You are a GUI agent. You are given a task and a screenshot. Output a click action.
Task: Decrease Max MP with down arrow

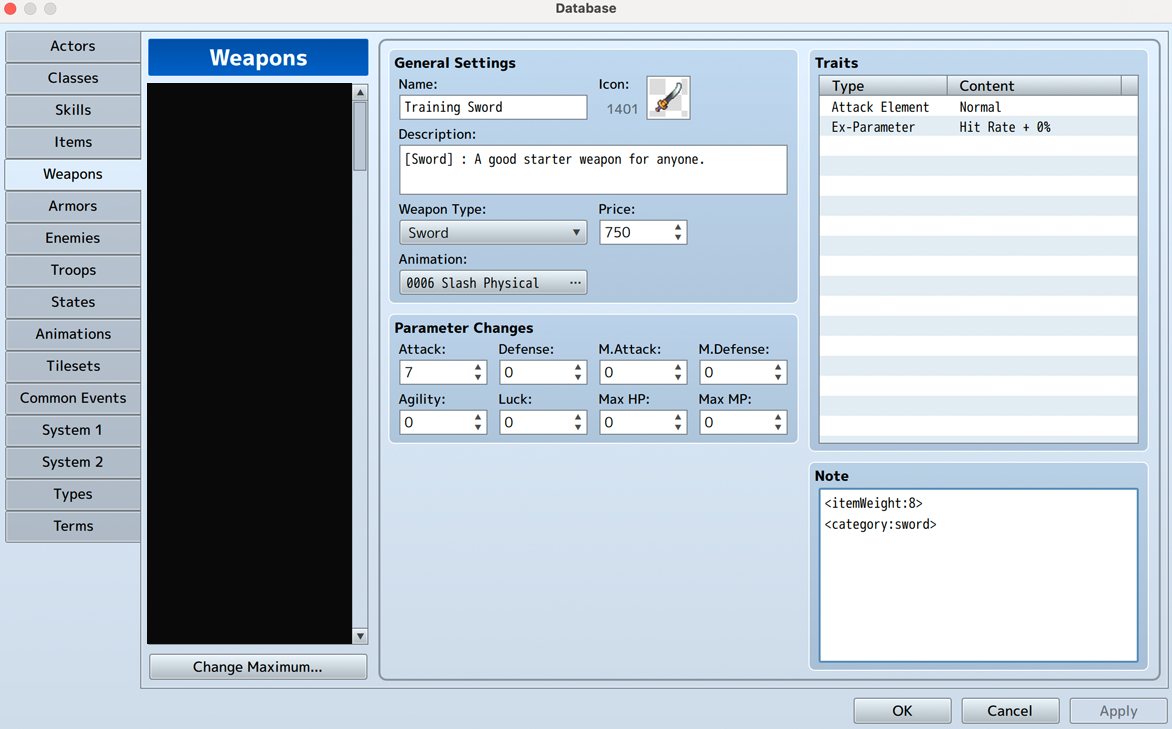click(x=778, y=428)
